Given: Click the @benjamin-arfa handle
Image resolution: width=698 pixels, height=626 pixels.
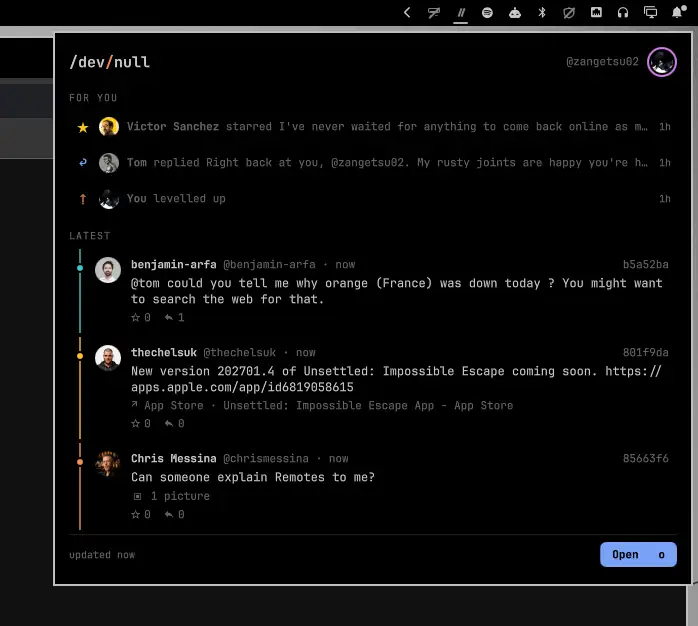Looking at the screenshot, I should pyautogui.click(x=269, y=264).
